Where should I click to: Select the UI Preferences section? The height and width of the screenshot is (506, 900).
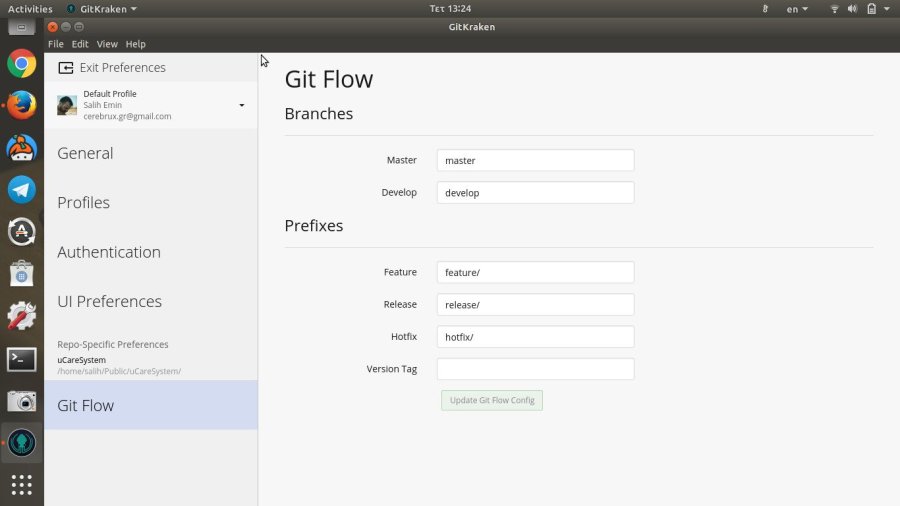click(x=151, y=301)
